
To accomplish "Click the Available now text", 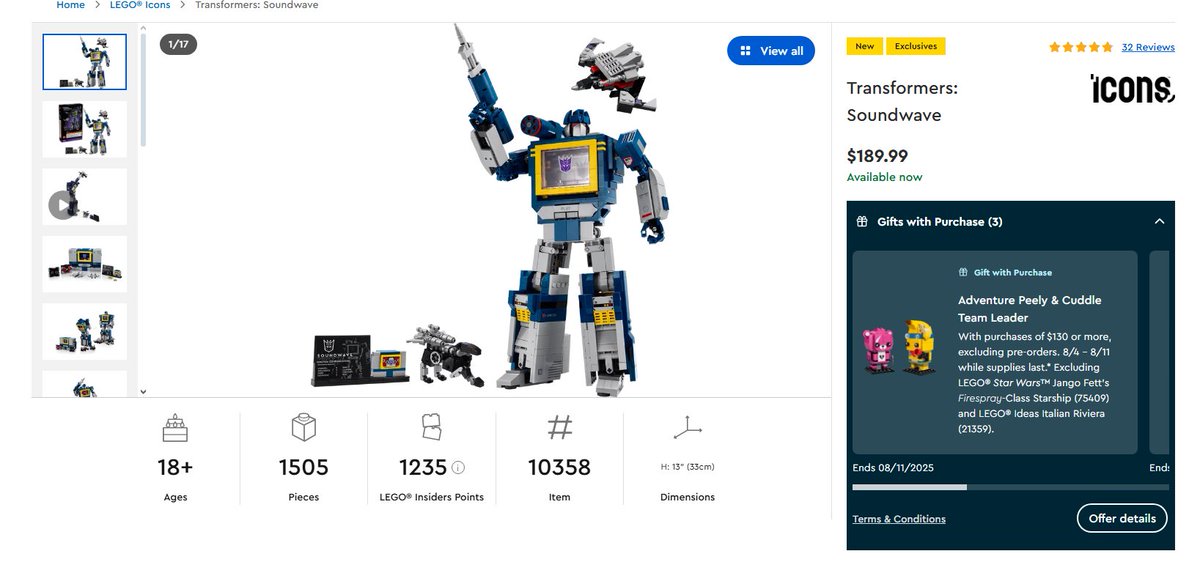I will (x=884, y=177).
